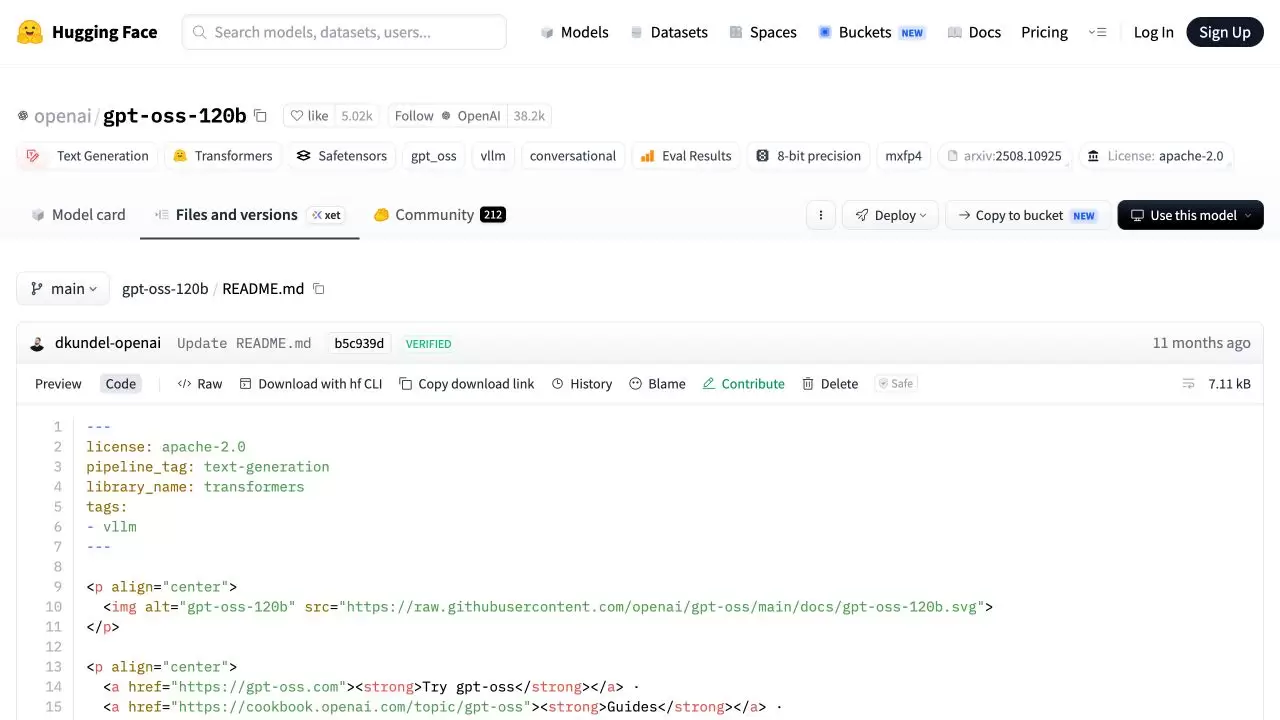Click Download with hf CLI
This screenshot has width=1280, height=720.
[x=311, y=384]
